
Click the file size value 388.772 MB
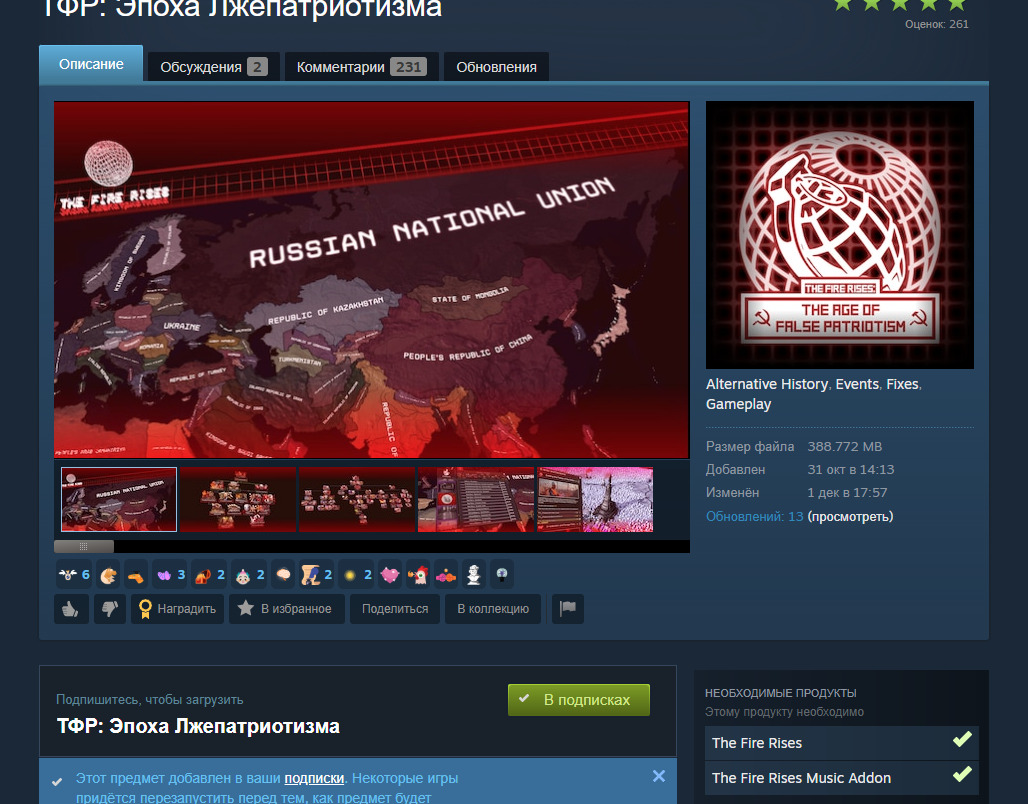(844, 447)
